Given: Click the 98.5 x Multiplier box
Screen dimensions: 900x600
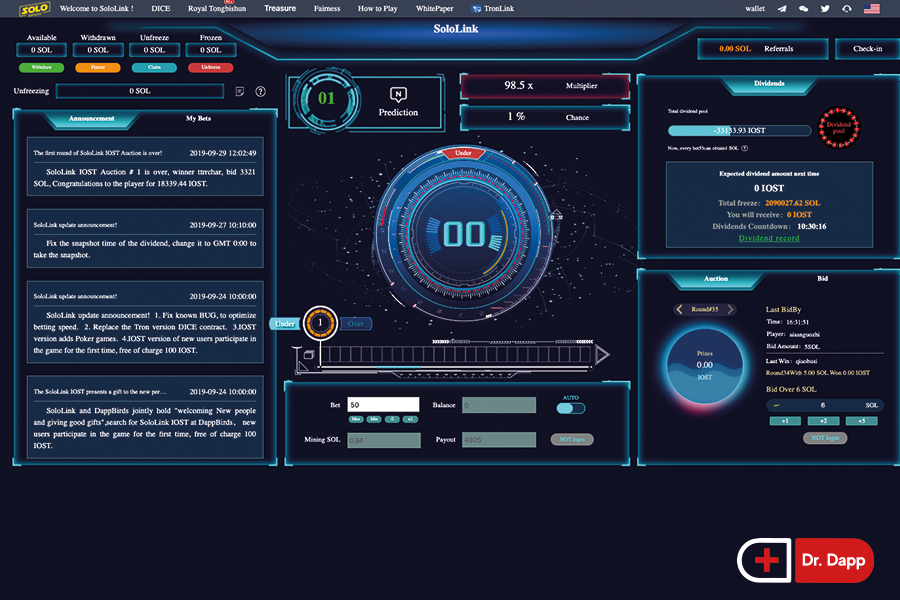Looking at the screenshot, I should [x=545, y=86].
